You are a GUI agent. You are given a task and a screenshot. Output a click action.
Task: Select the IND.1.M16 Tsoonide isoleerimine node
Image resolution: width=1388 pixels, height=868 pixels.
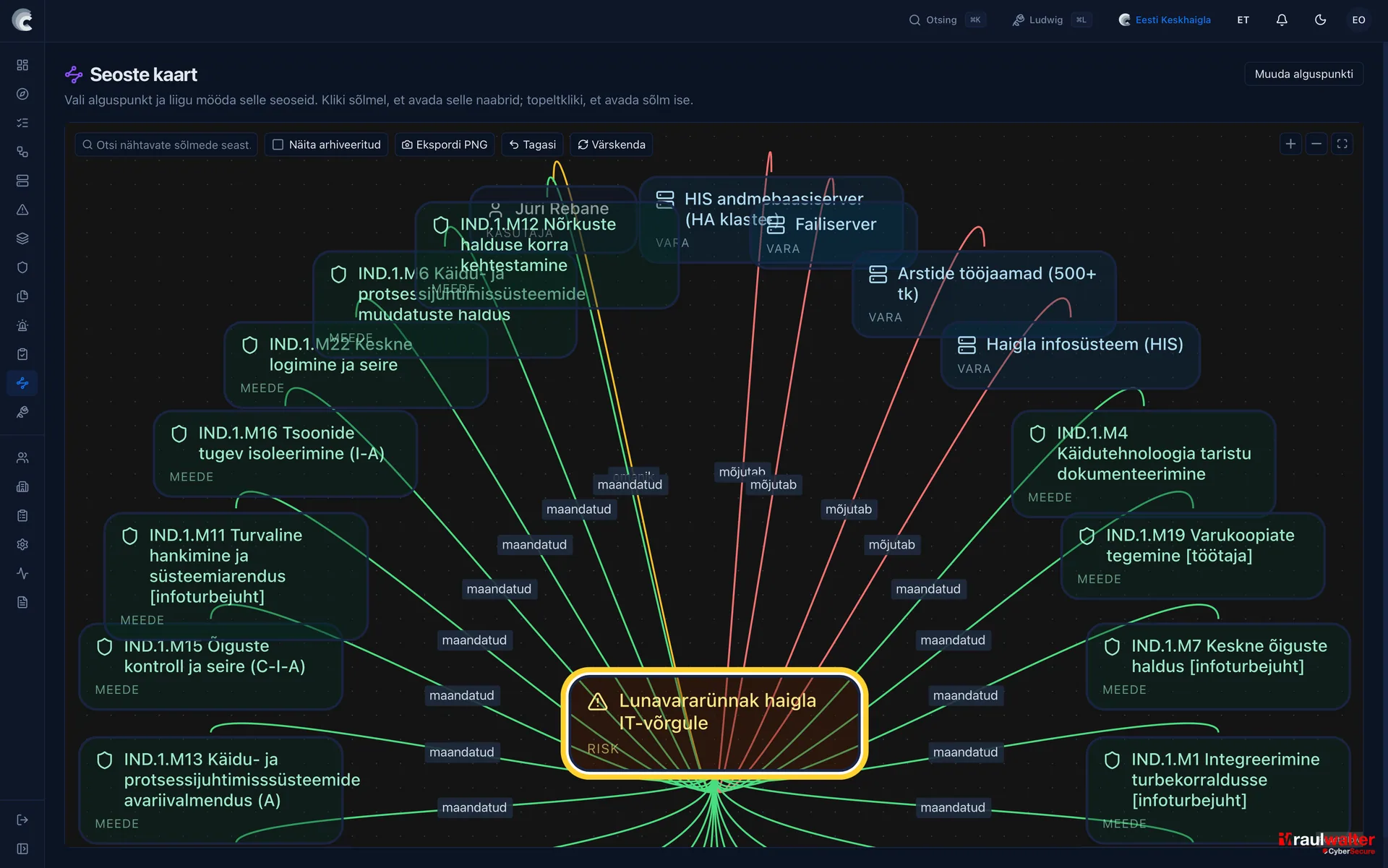coord(285,453)
